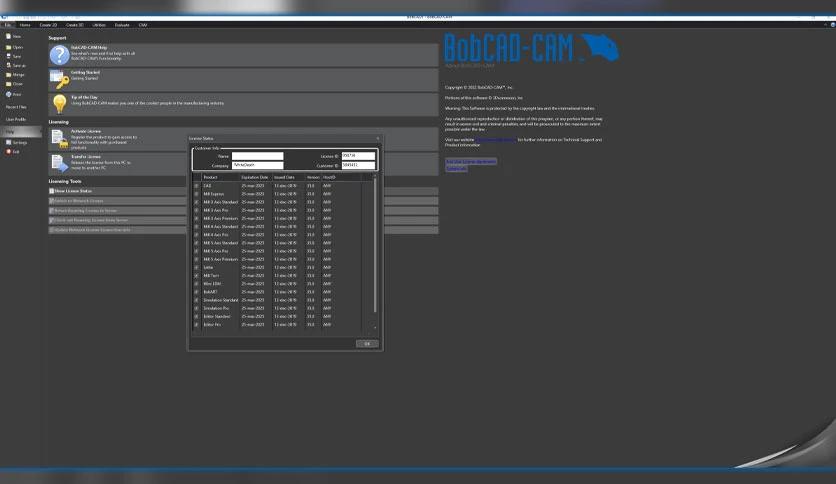Toggle checkbox for Mill 3 Axis Standard row
Viewport: 836px width, 484px height.
(x=196, y=202)
